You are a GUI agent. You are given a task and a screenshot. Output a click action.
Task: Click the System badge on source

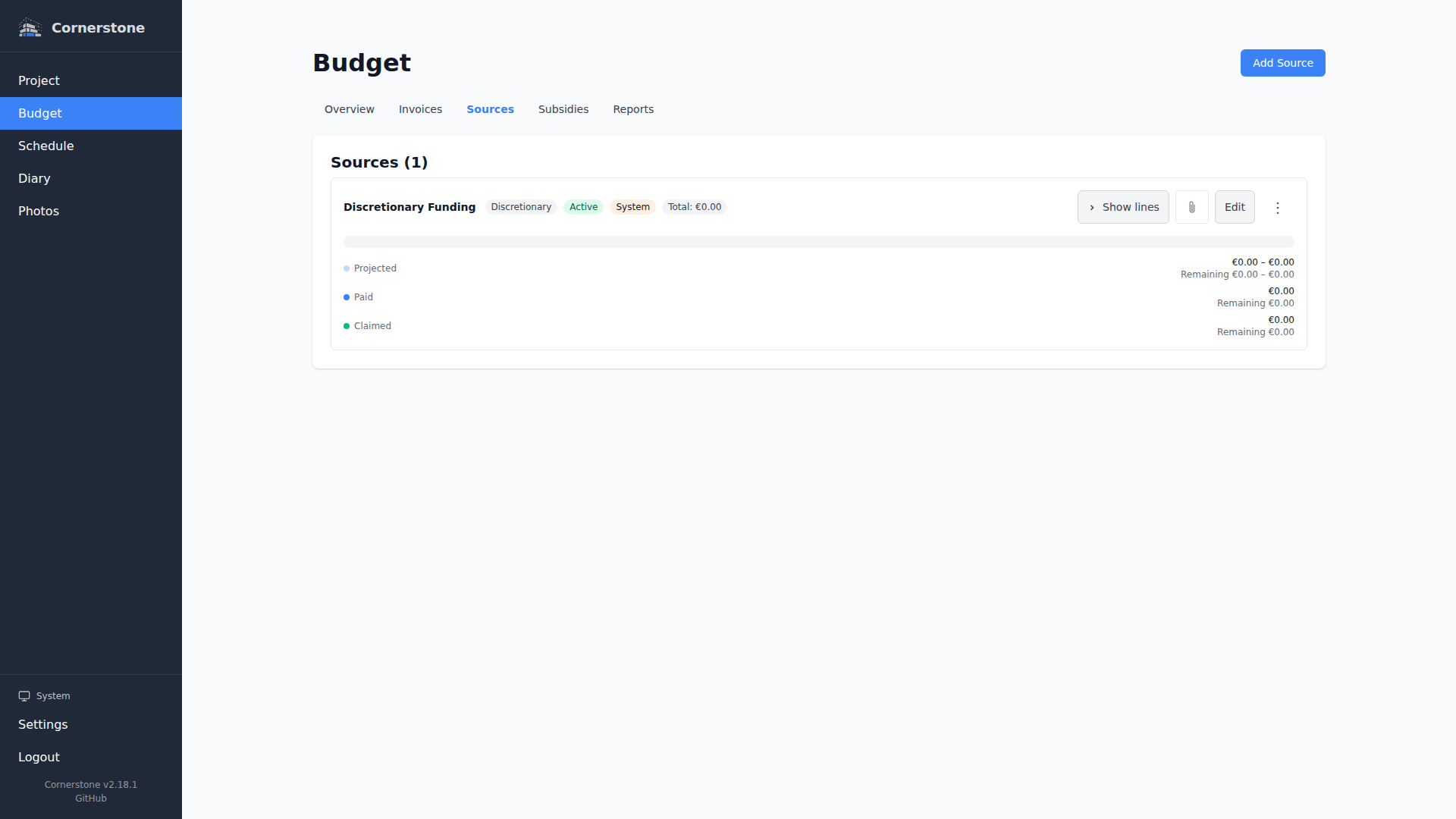click(x=632, y=207)
